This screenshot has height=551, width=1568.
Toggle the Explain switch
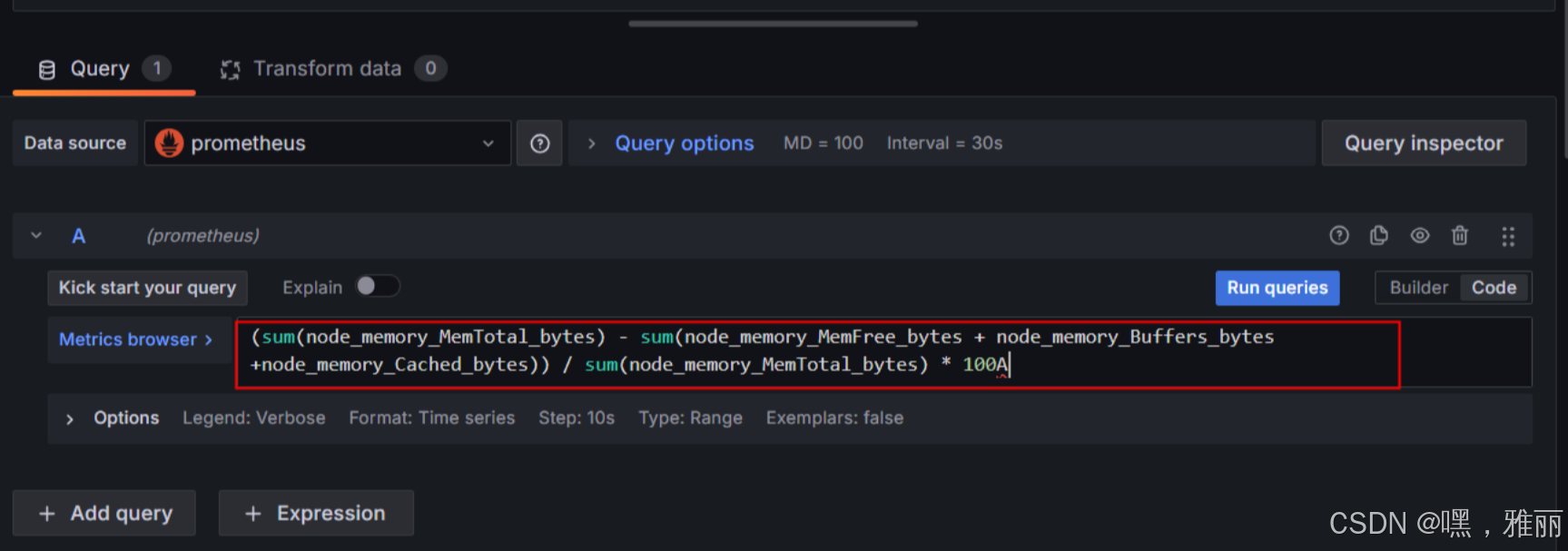[378, 287]
